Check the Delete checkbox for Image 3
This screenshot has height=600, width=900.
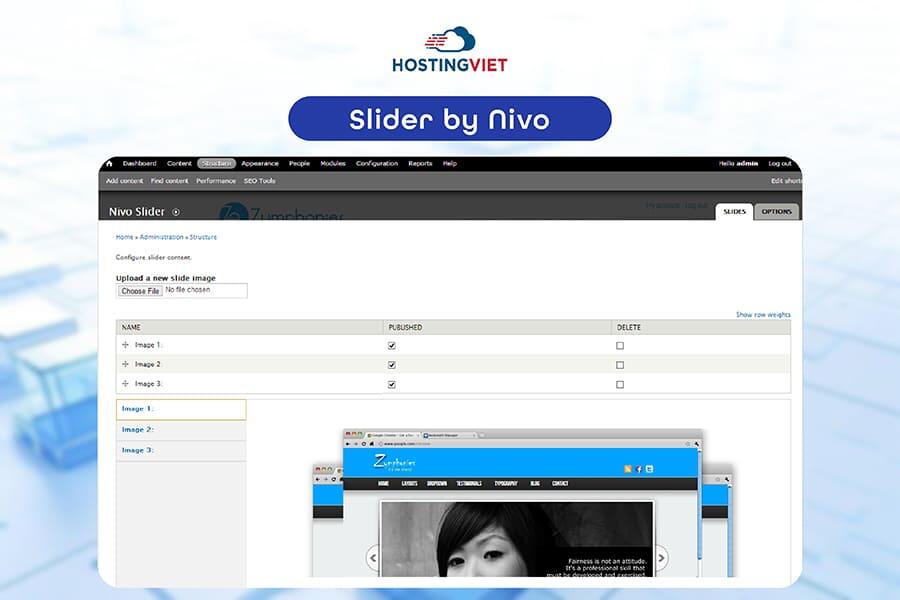click(619, 383)
